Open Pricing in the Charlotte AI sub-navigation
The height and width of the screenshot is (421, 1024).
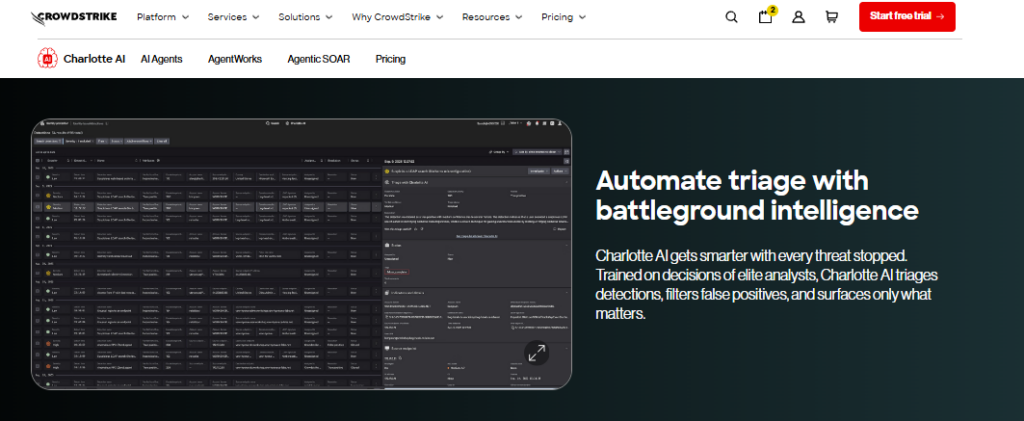(x=391, y=59)
